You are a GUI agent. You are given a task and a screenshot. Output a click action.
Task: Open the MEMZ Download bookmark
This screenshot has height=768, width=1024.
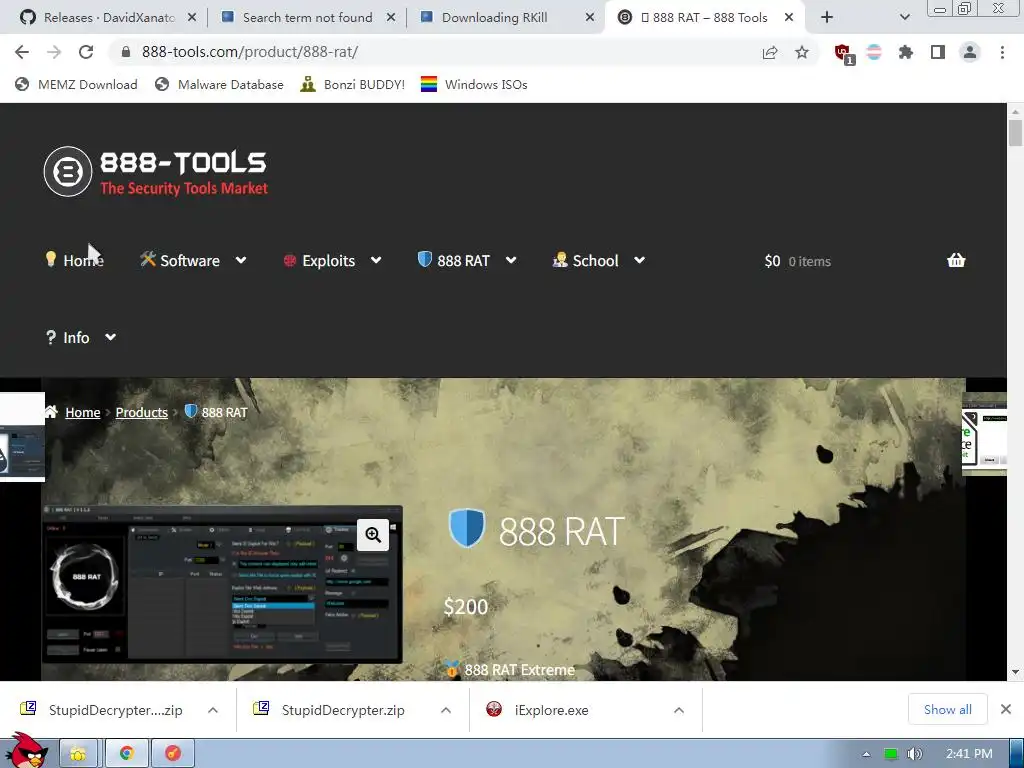click(x=76, y=84)
